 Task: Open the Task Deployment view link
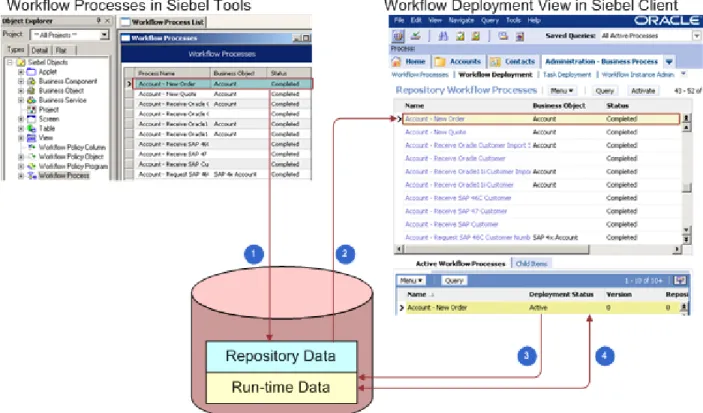point(567,74)
